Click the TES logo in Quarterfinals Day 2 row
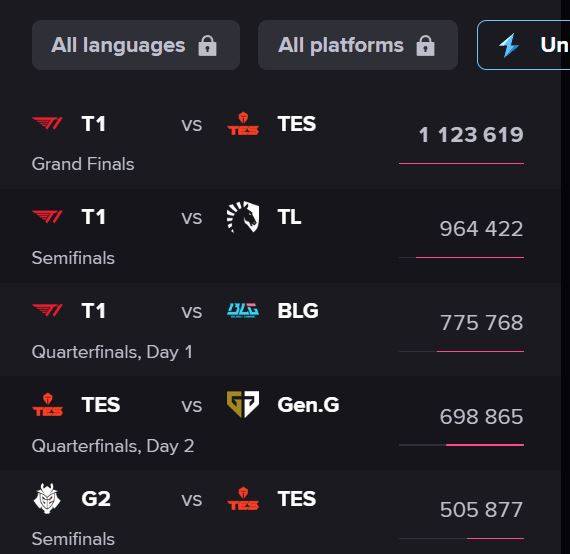 click(x=48, y=404)
